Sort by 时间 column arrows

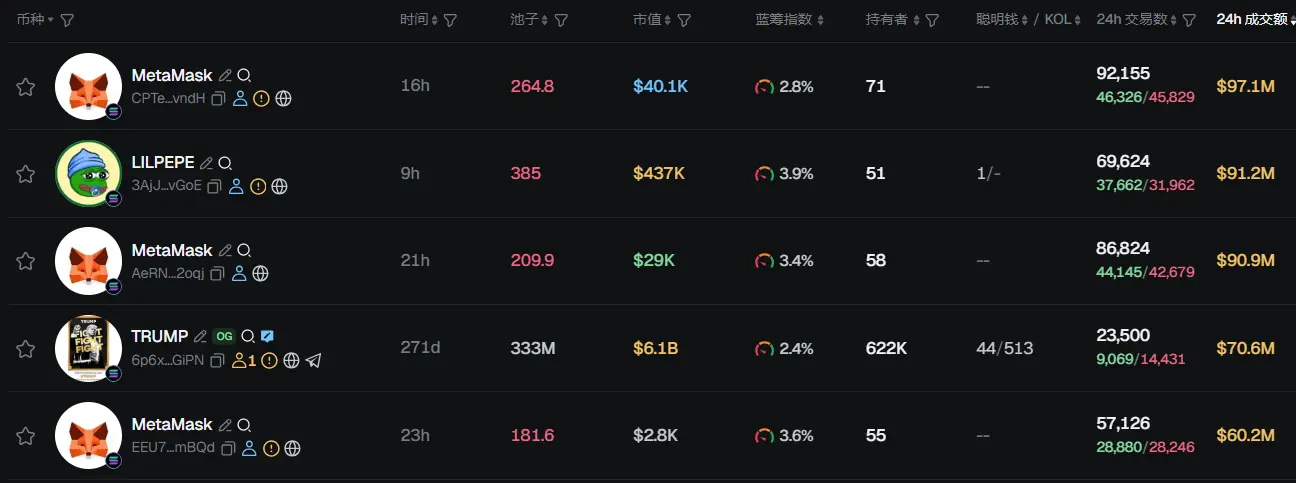tap(434, 20)
